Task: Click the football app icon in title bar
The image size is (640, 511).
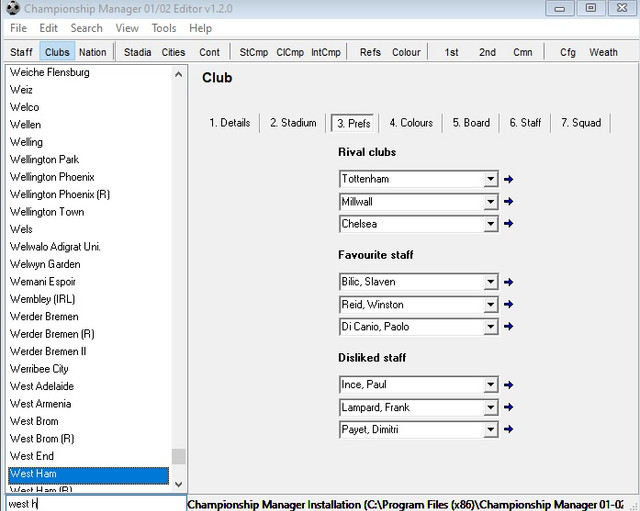Action: (x=13, y=8)
